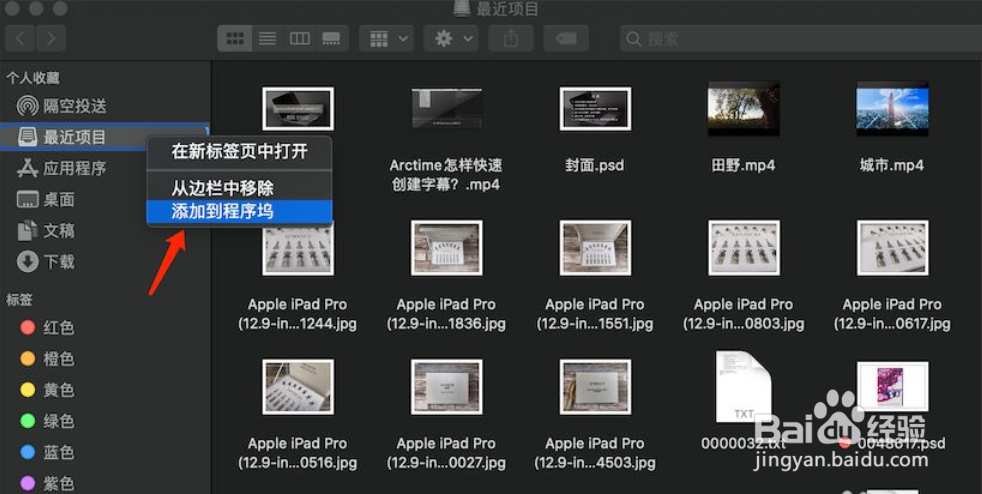The image size is (982, 494).
Task: Switch to gallery view
Action: click(331, 39)
